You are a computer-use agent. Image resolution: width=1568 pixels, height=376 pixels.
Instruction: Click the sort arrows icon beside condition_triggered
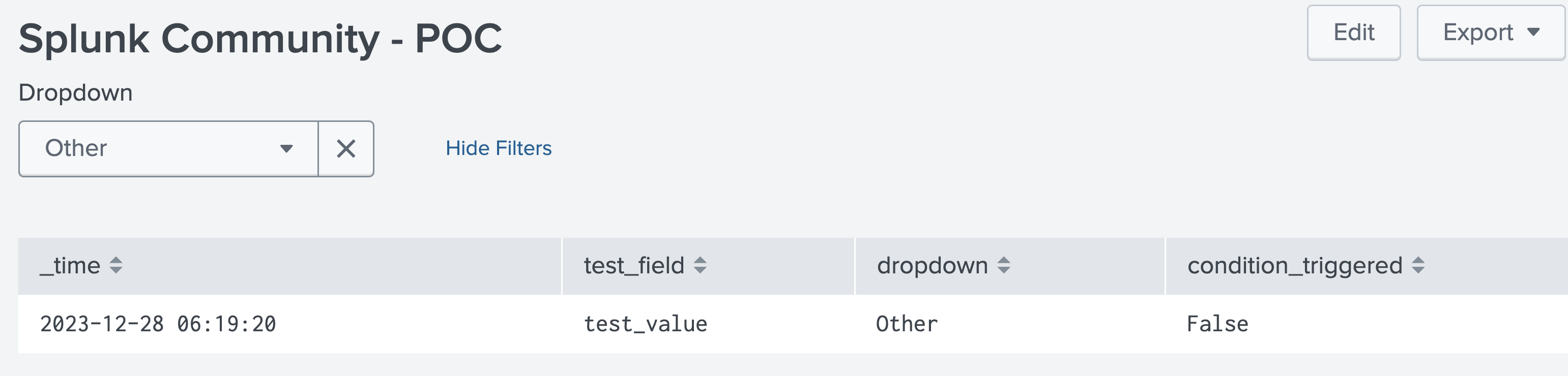[1418, 265]
